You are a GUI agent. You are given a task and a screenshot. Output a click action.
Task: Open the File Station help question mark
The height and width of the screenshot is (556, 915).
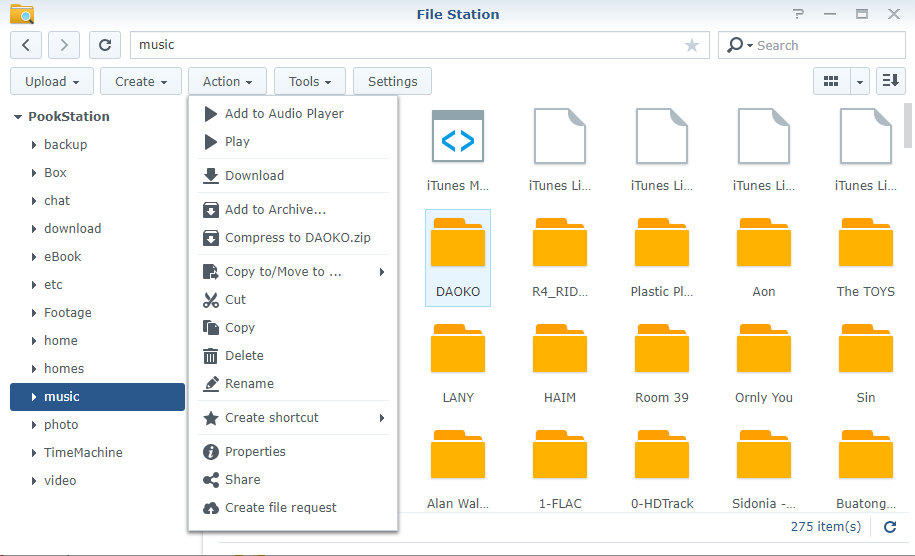click(798, 14)
